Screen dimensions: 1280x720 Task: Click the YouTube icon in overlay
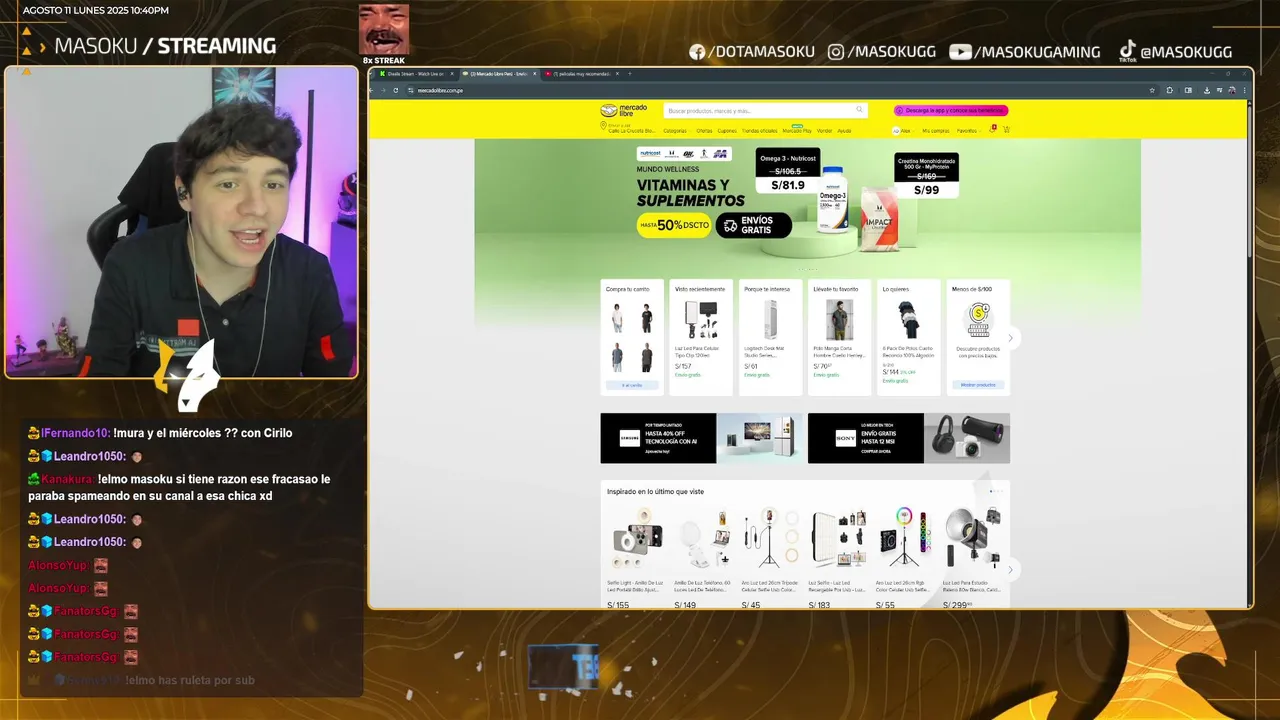[x=960, y=52]
